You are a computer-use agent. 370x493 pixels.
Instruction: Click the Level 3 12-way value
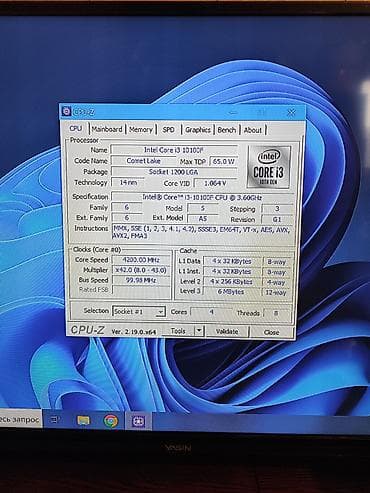[276, 293]
